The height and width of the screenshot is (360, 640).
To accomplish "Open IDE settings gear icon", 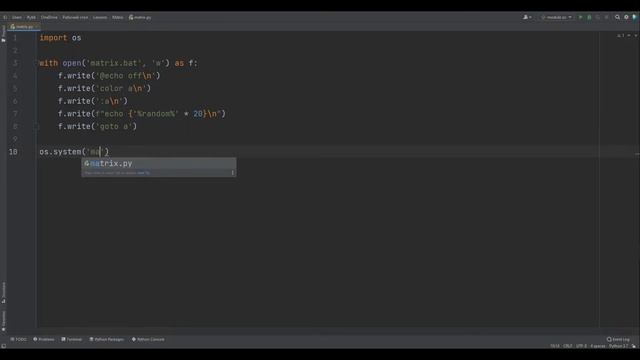I will [x=626, y=17].
